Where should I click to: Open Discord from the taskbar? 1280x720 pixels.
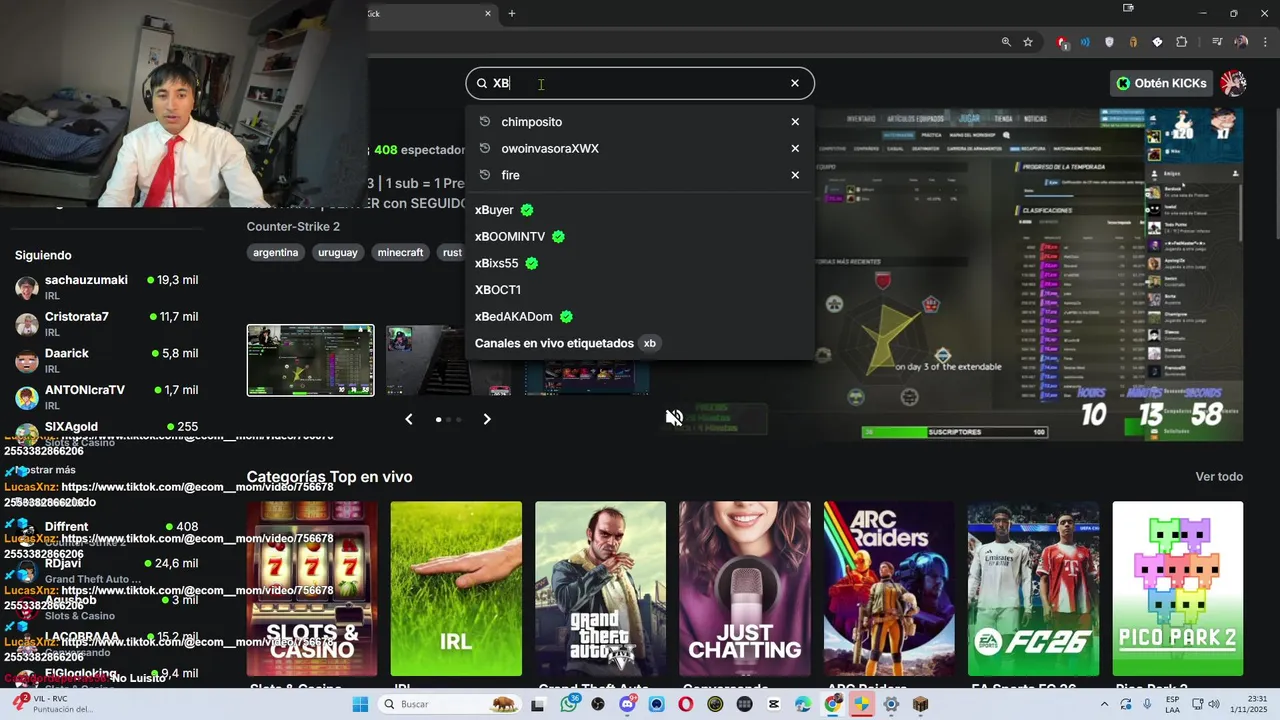(627, 704)
